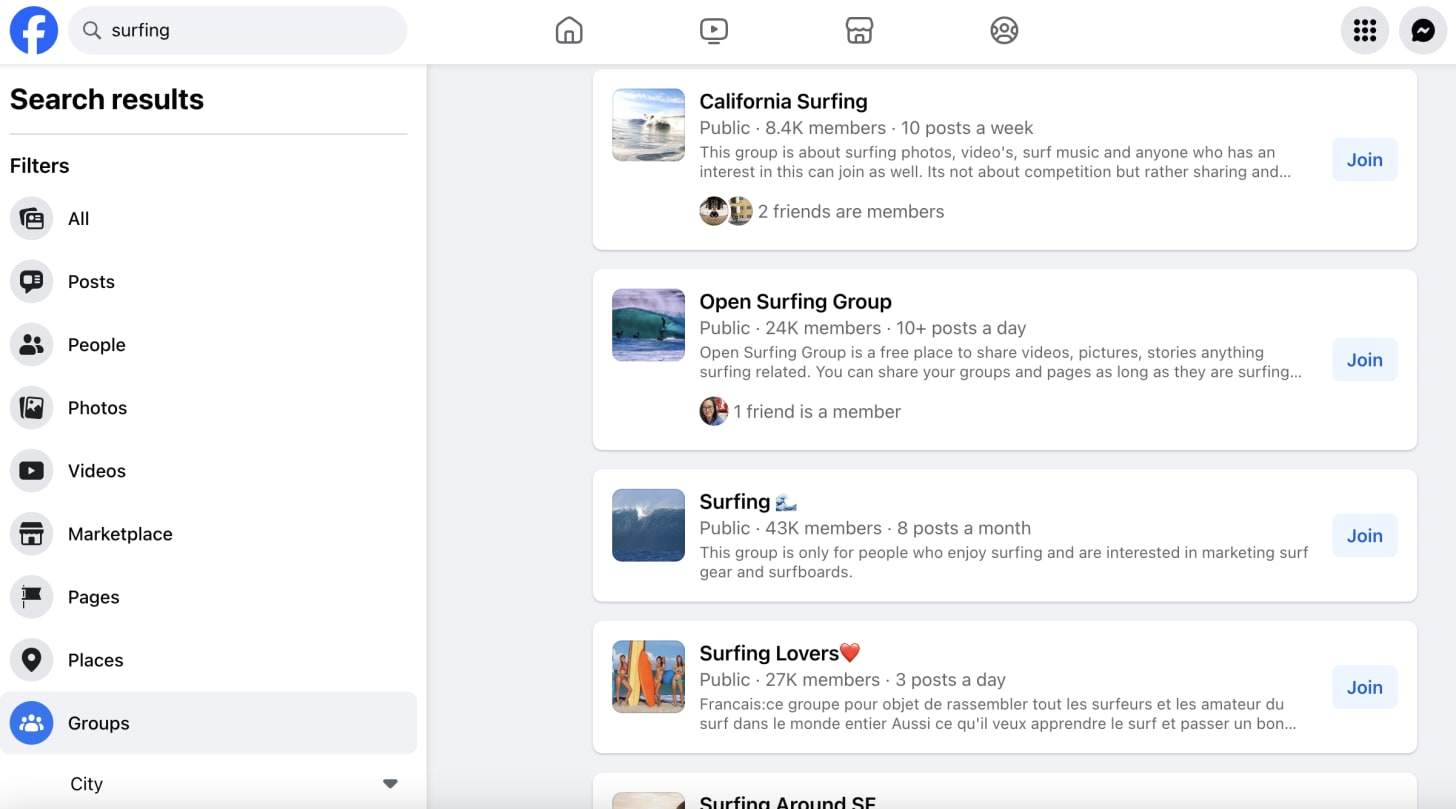Click 'Public · 43K members · 8 posts a month'
Viewport: 1456px width, 809px height.
click(865, 528)
